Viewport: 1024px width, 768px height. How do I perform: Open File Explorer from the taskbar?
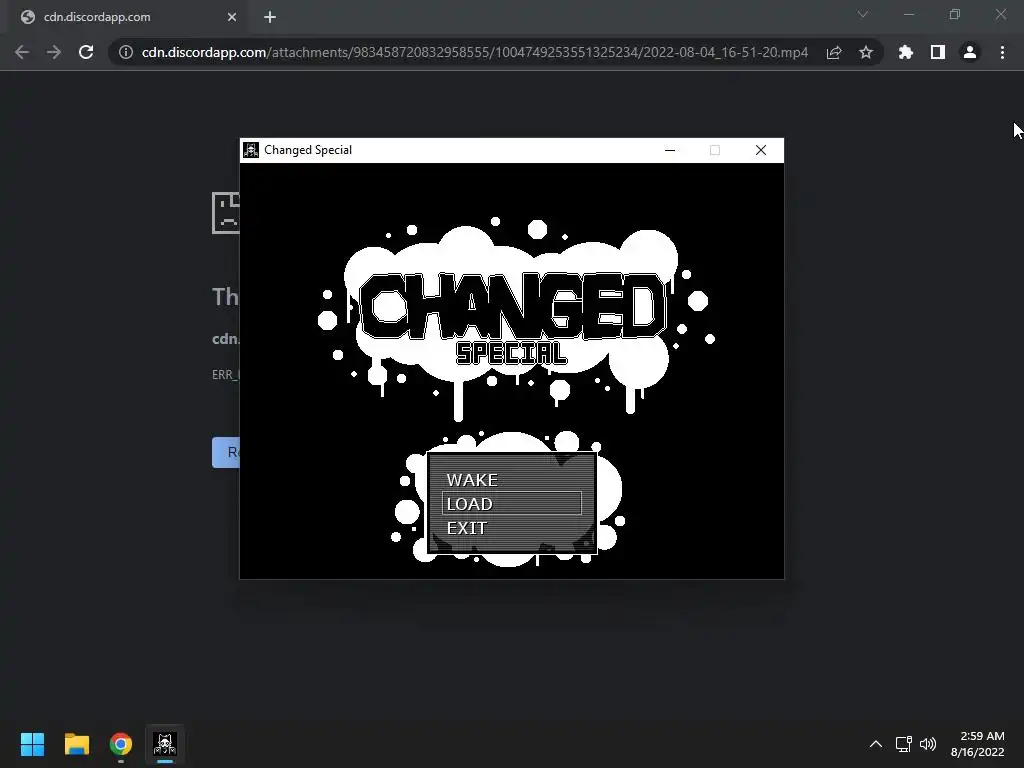(x=76, y=744)
